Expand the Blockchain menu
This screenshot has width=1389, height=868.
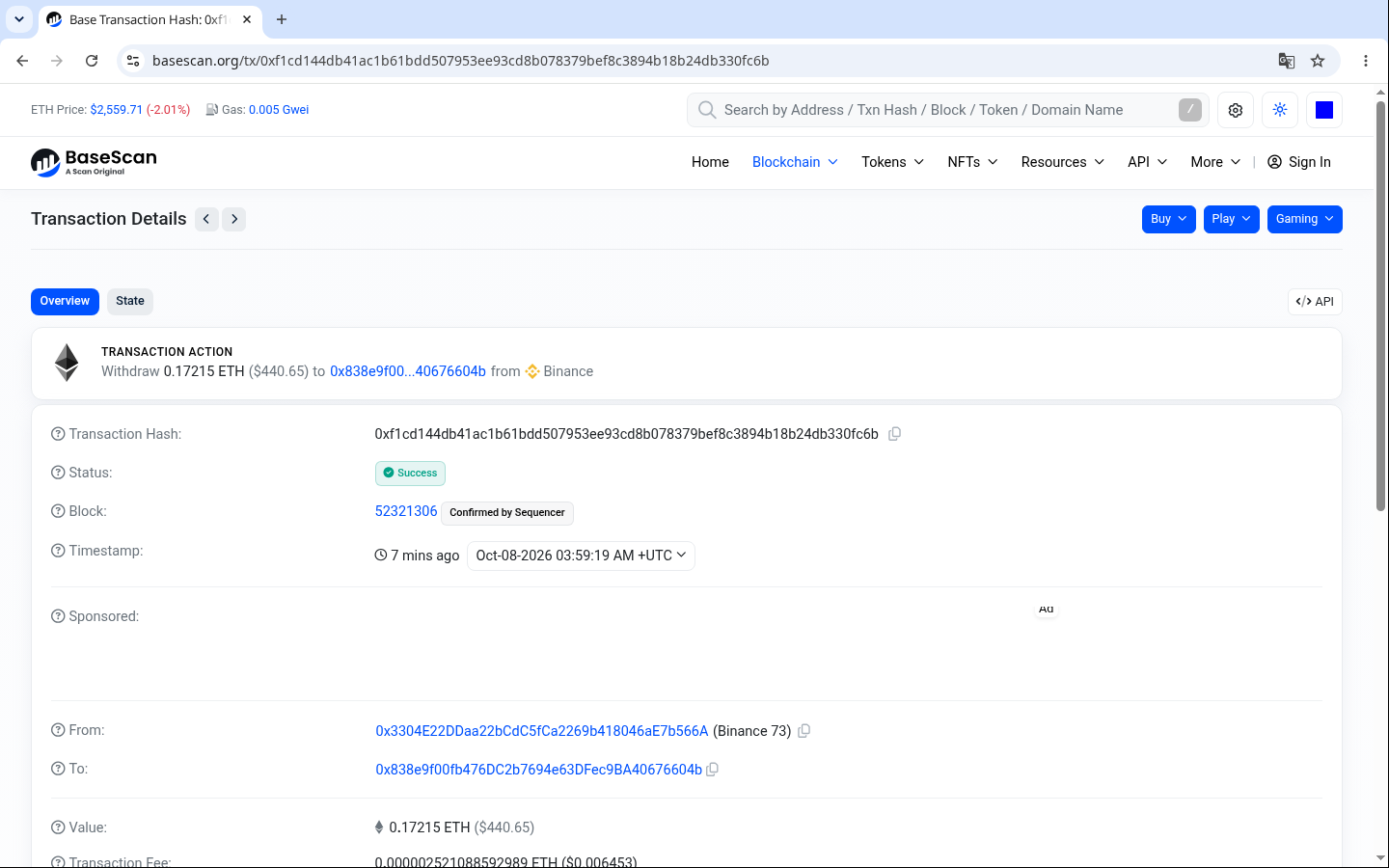pos(795,162)
